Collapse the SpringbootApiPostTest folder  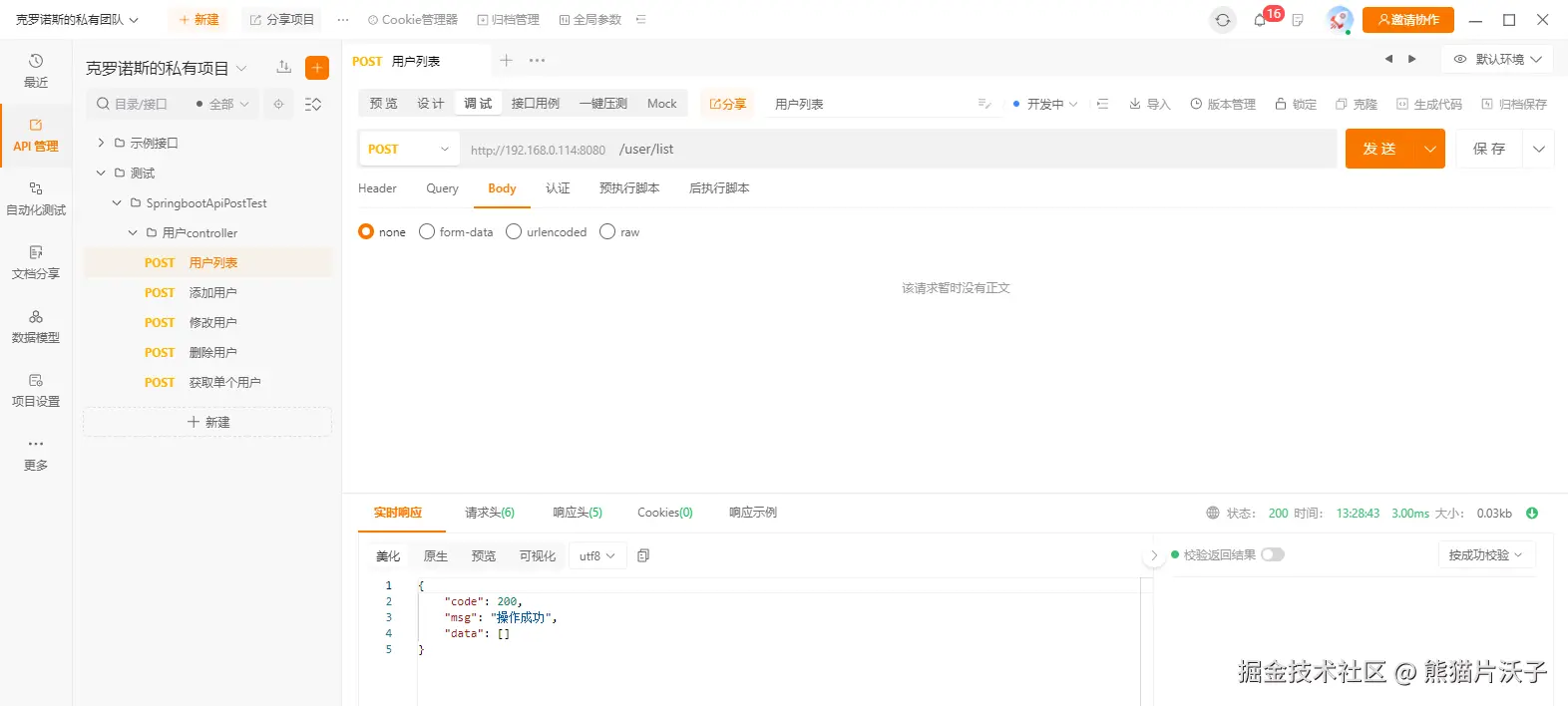click(117, 202)
